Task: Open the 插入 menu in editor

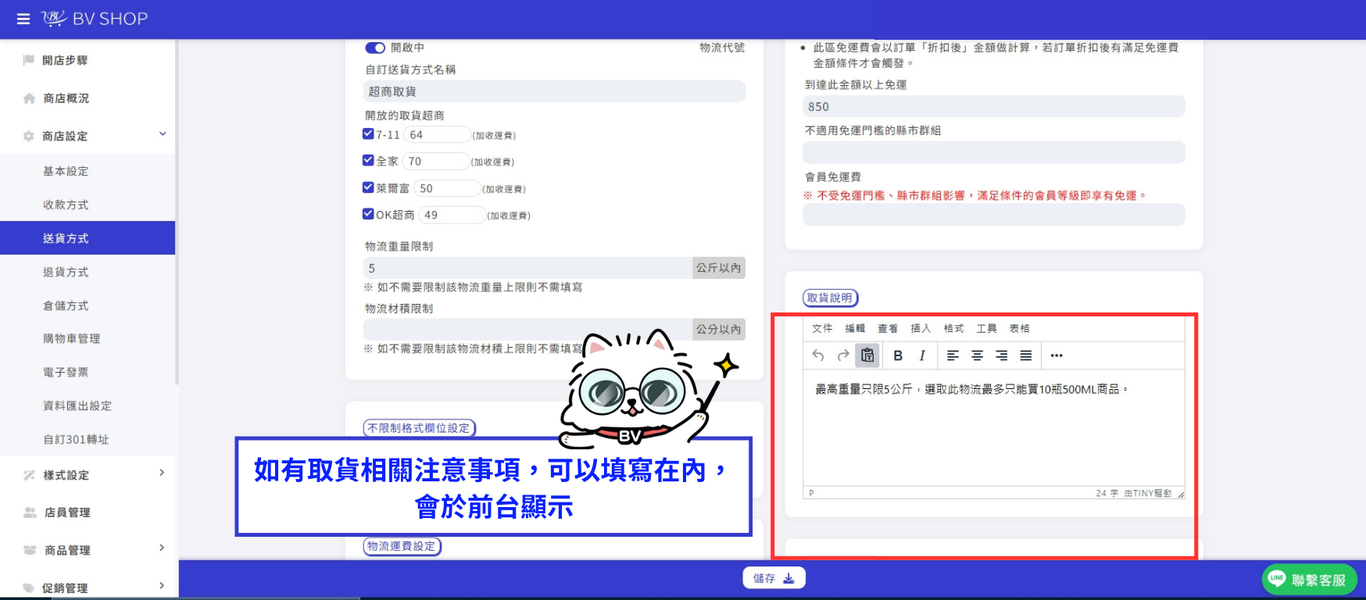Action: [x=921, y=328]
